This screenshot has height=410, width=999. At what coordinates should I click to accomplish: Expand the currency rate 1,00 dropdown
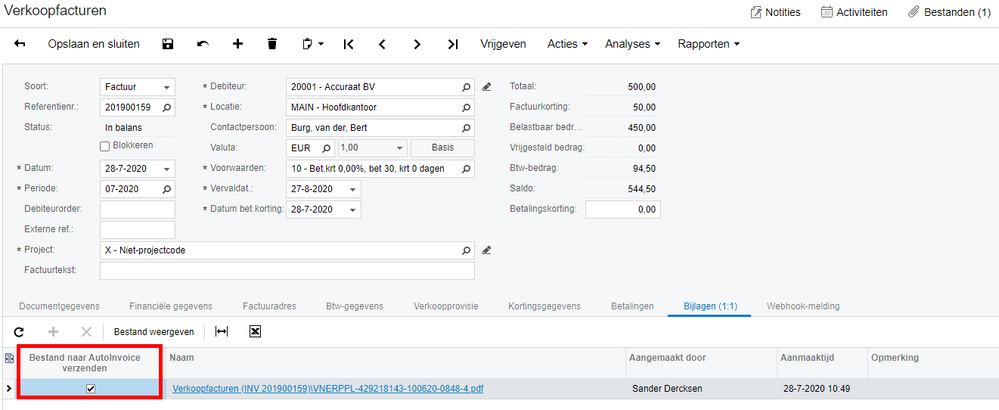pyautogui.click(x=399, y=148)
